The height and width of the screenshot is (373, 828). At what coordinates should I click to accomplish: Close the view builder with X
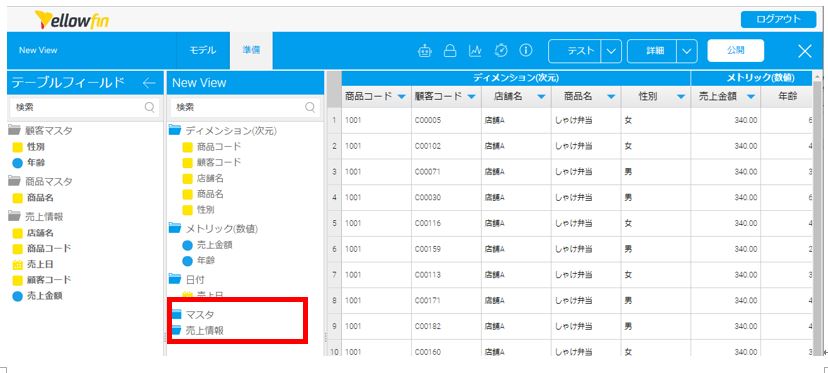click(x=805, y=51)
